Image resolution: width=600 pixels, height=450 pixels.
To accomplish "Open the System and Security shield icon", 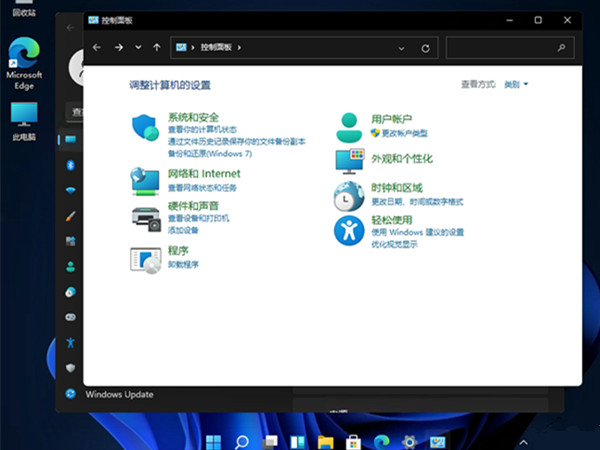I will pyautogui.click(x=146, y=128).
